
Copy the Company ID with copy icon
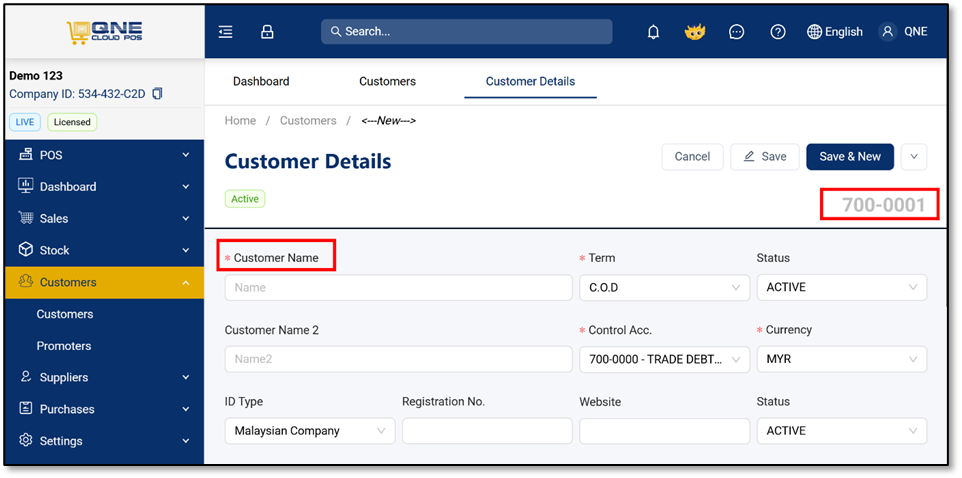coord(158,94)
